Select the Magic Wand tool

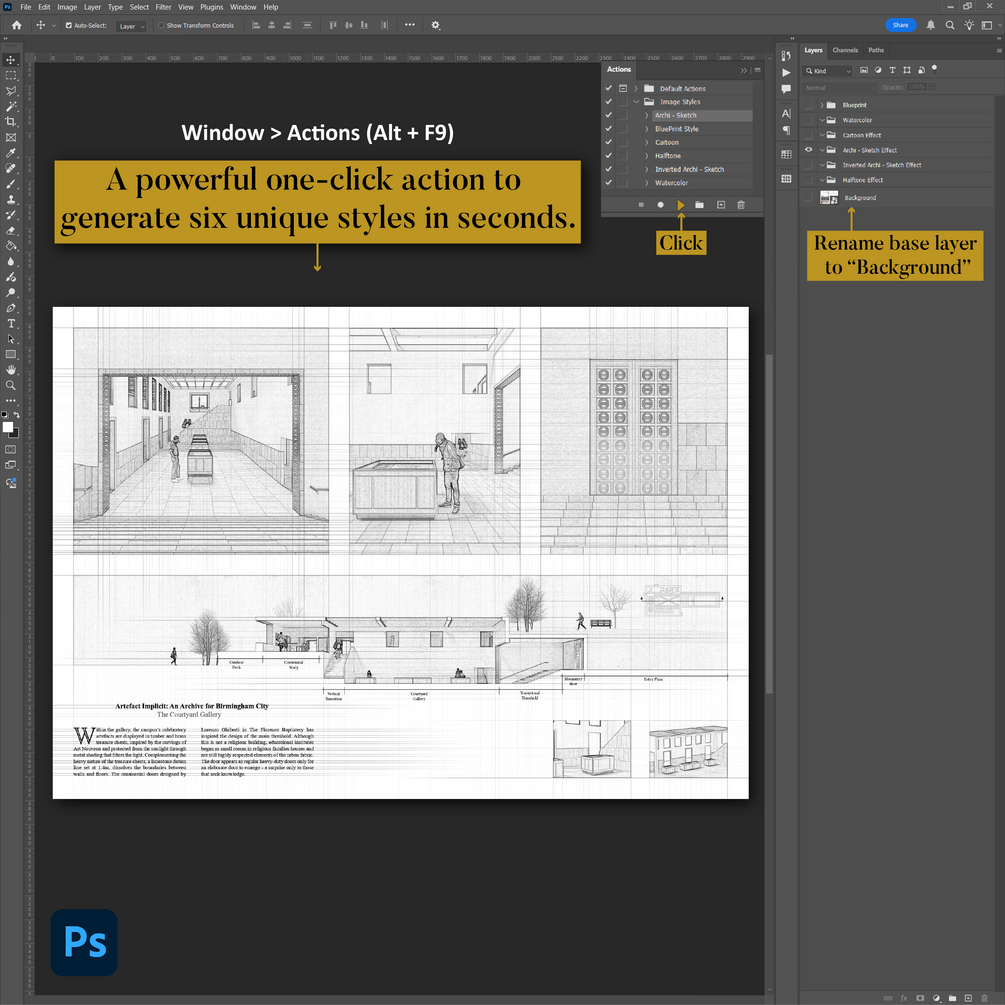[11, 106]
